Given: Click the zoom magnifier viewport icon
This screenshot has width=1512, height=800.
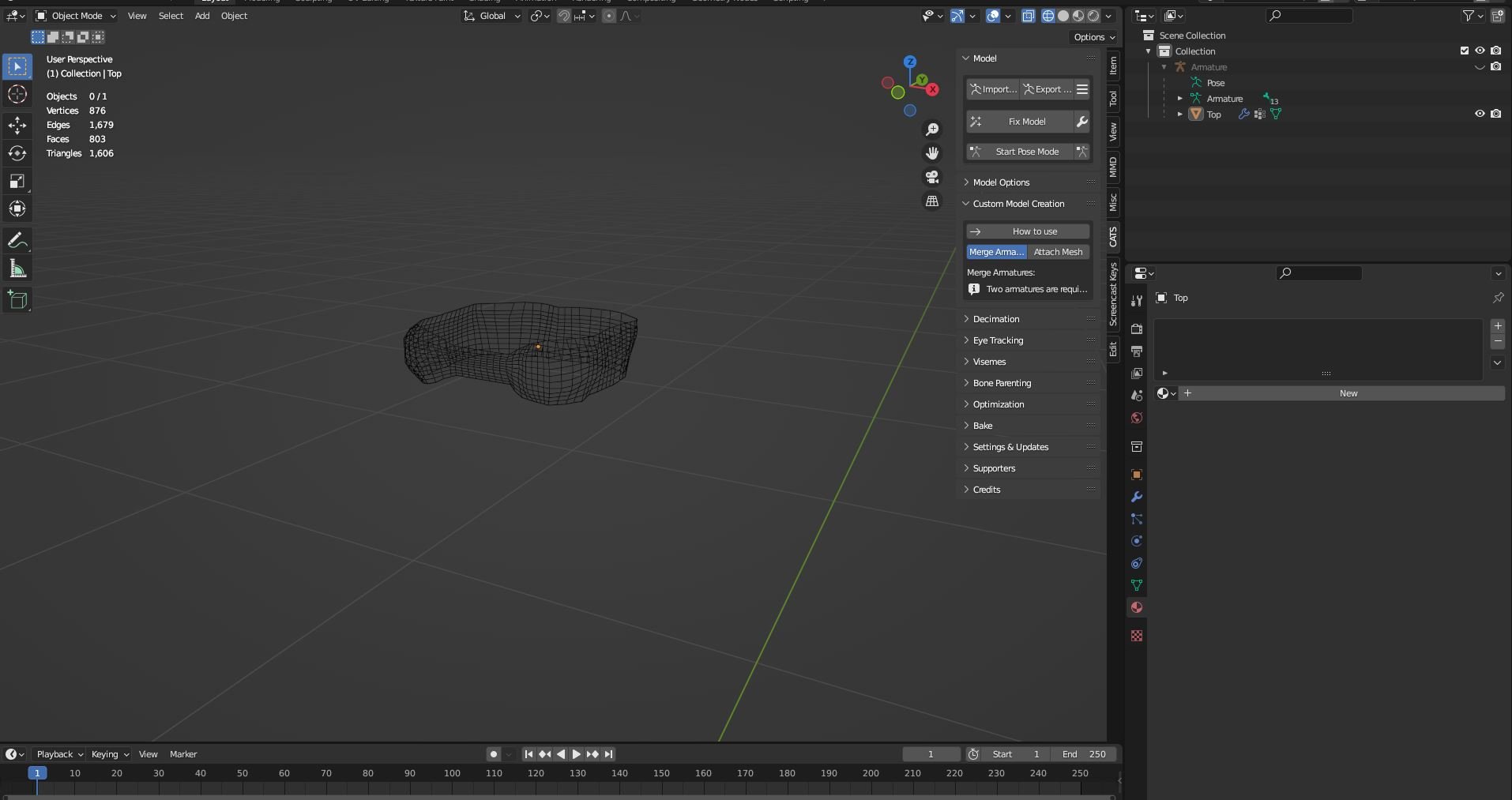Looking at the screenshot, I should pyautogui.click(x=932, y=130).
